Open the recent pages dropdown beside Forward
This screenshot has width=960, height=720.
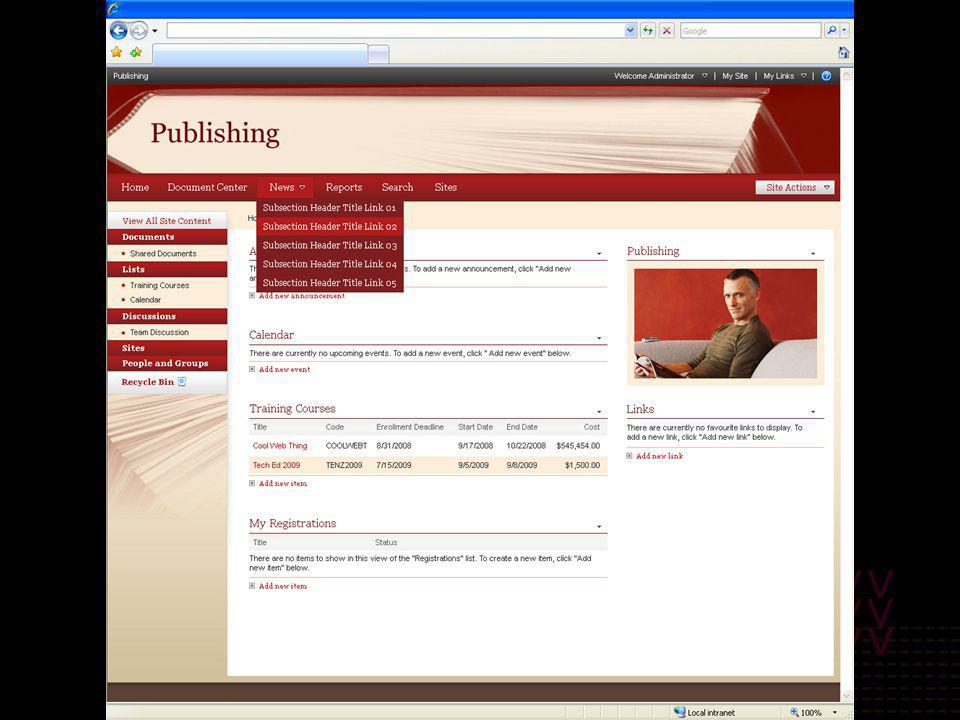155,31
